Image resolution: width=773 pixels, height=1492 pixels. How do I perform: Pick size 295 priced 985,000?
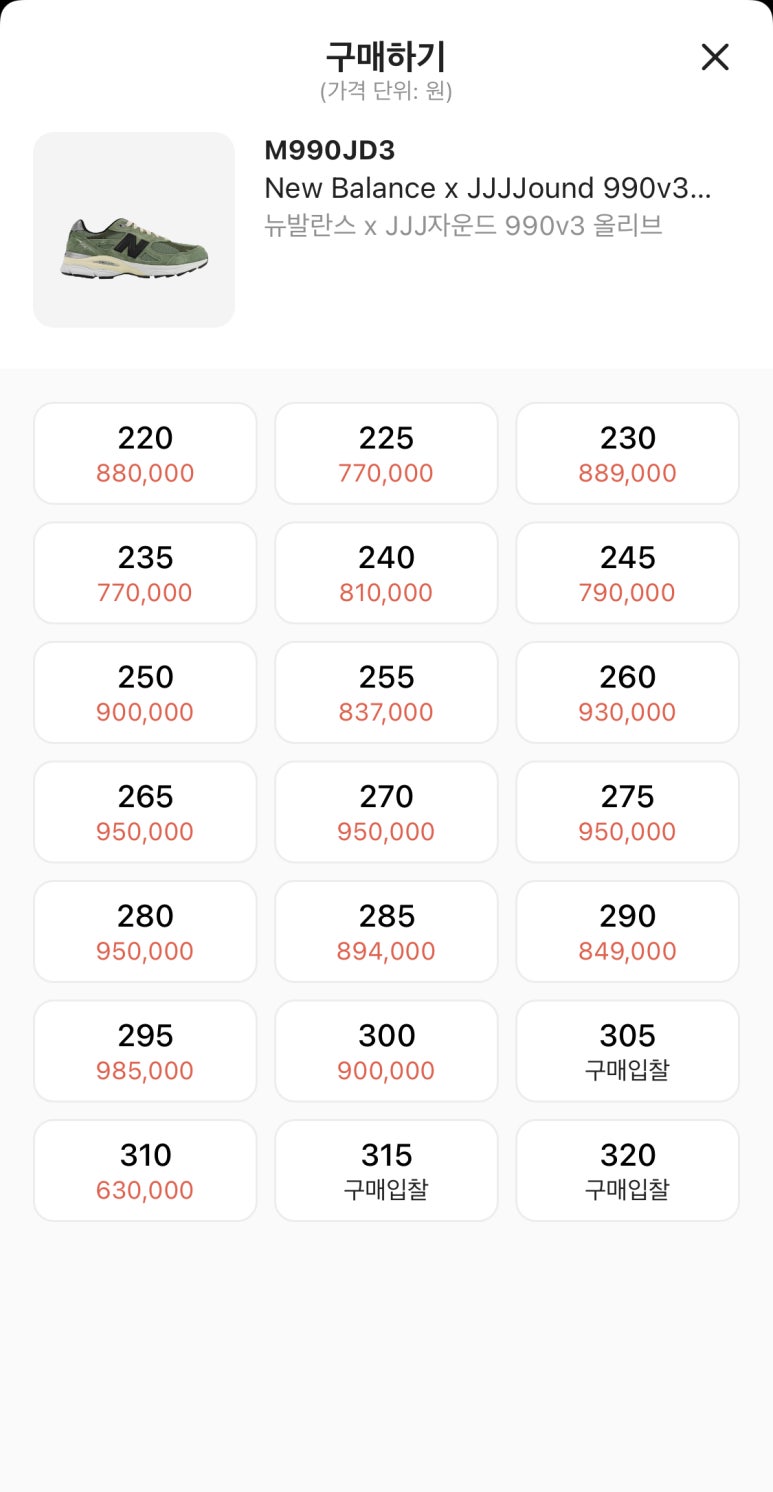[145, 1051]
